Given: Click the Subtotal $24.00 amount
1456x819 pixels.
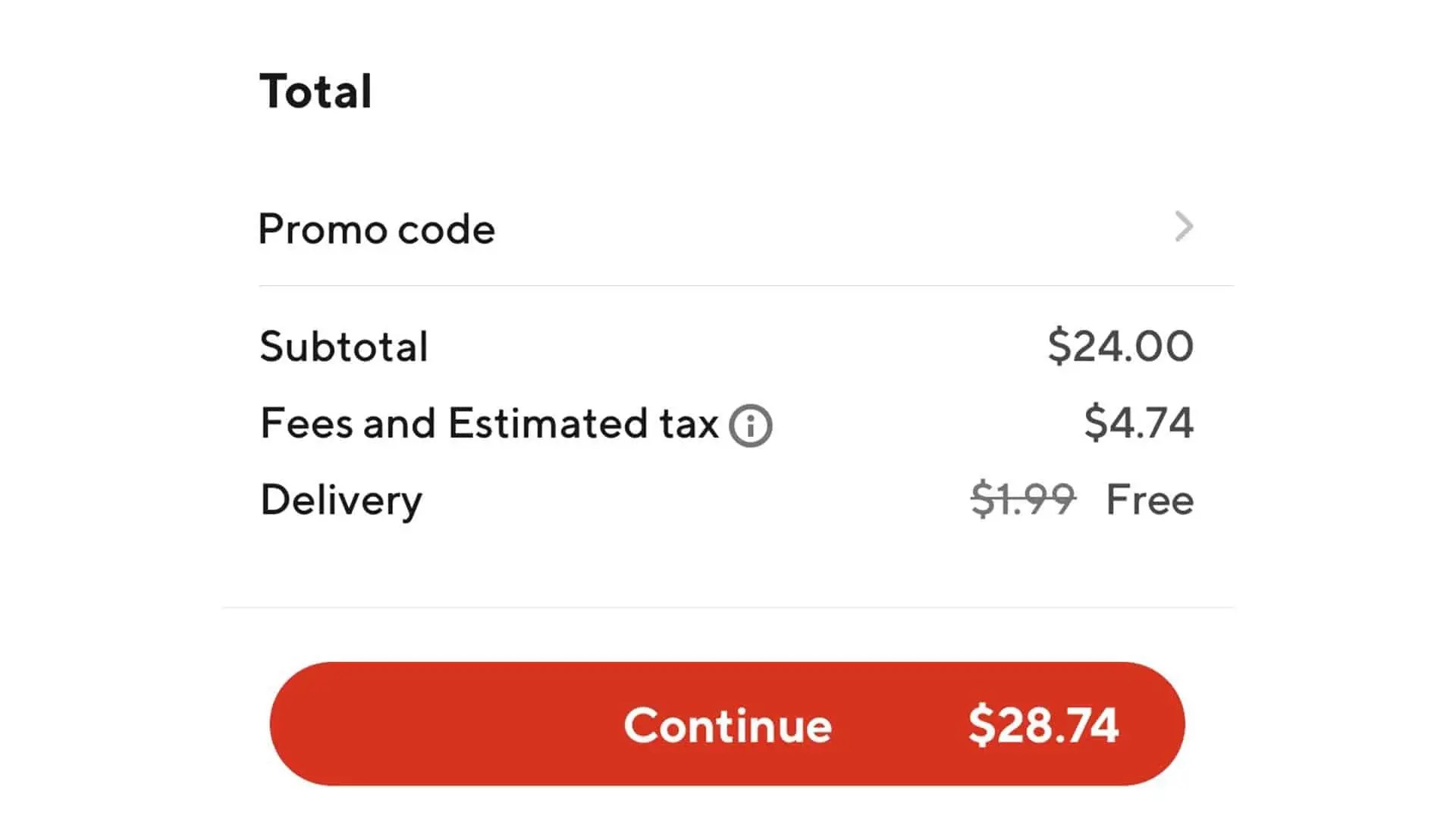Looking at the screenshot, I should coord(1120,346).
